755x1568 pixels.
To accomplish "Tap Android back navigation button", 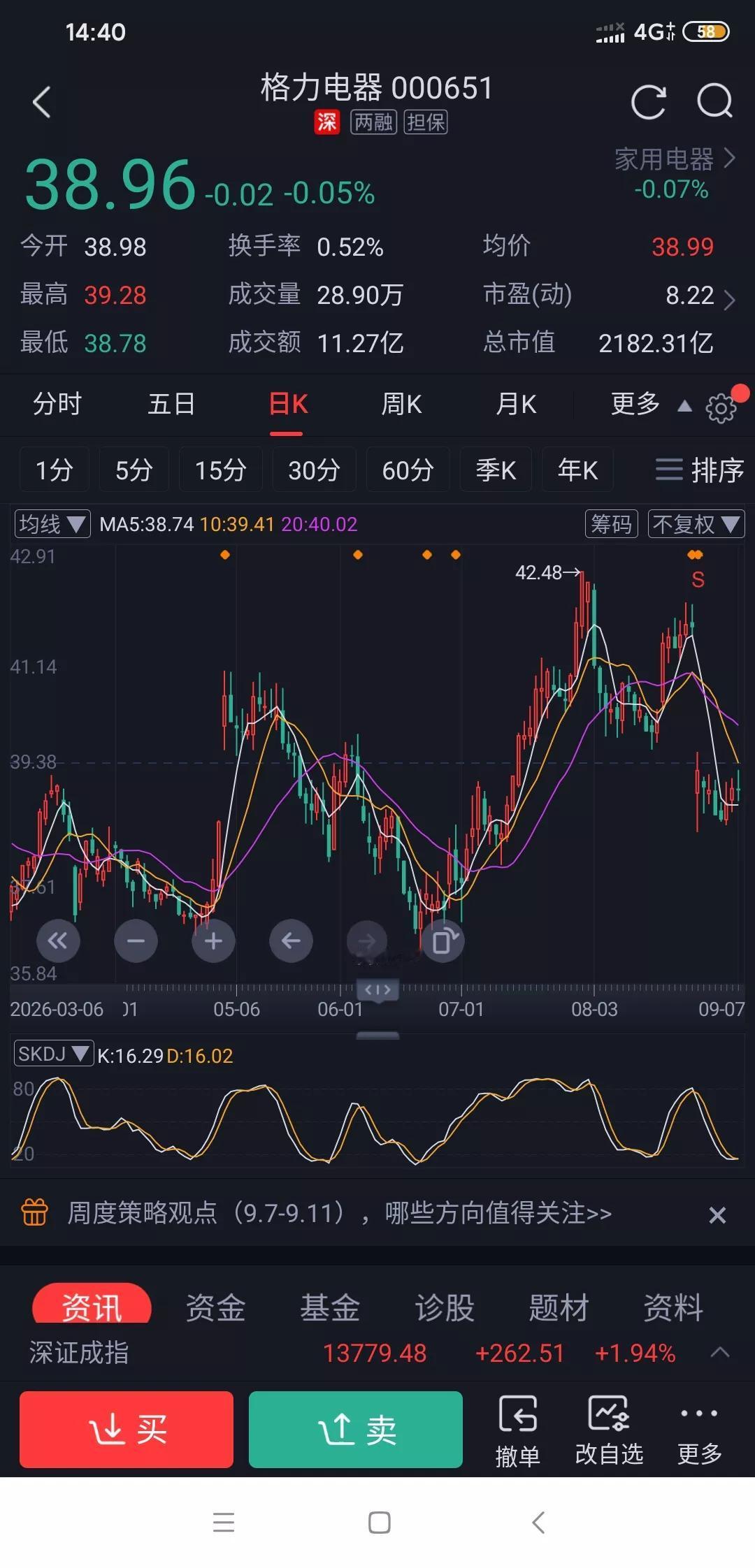I will pyautogui.click(x=538, y=1522).
